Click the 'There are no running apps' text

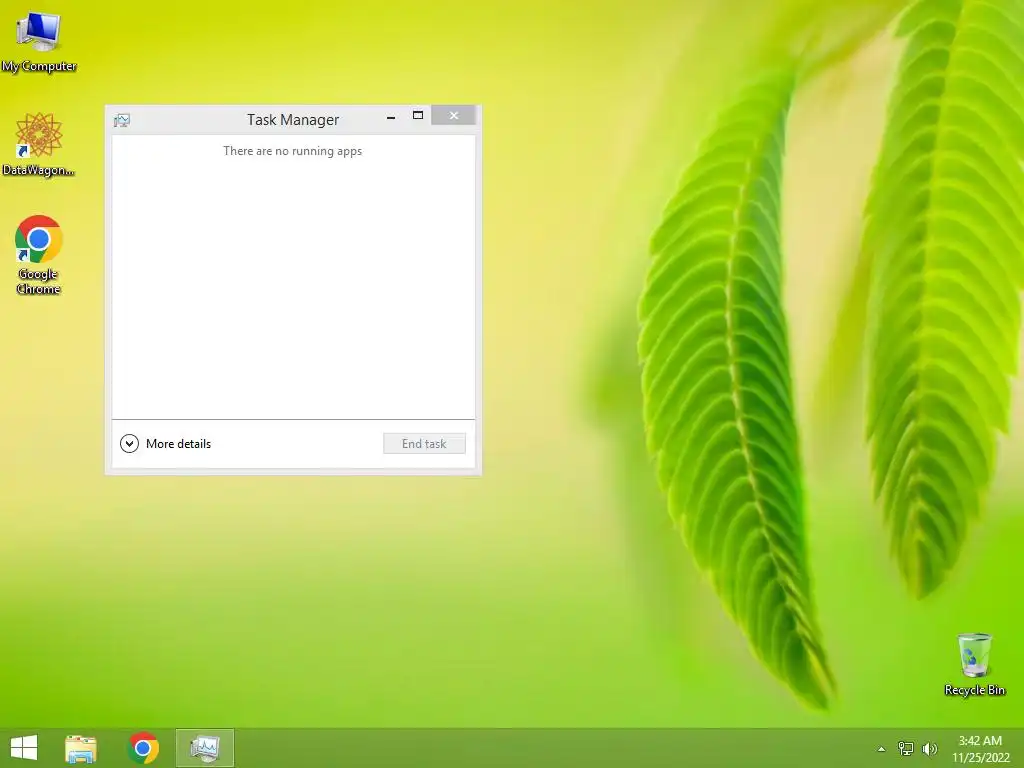(293, 151)
